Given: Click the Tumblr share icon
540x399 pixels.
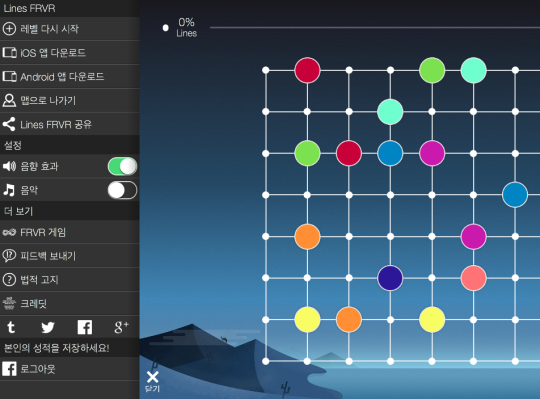Looking at the screenshot, I should [x=11, y=327].
